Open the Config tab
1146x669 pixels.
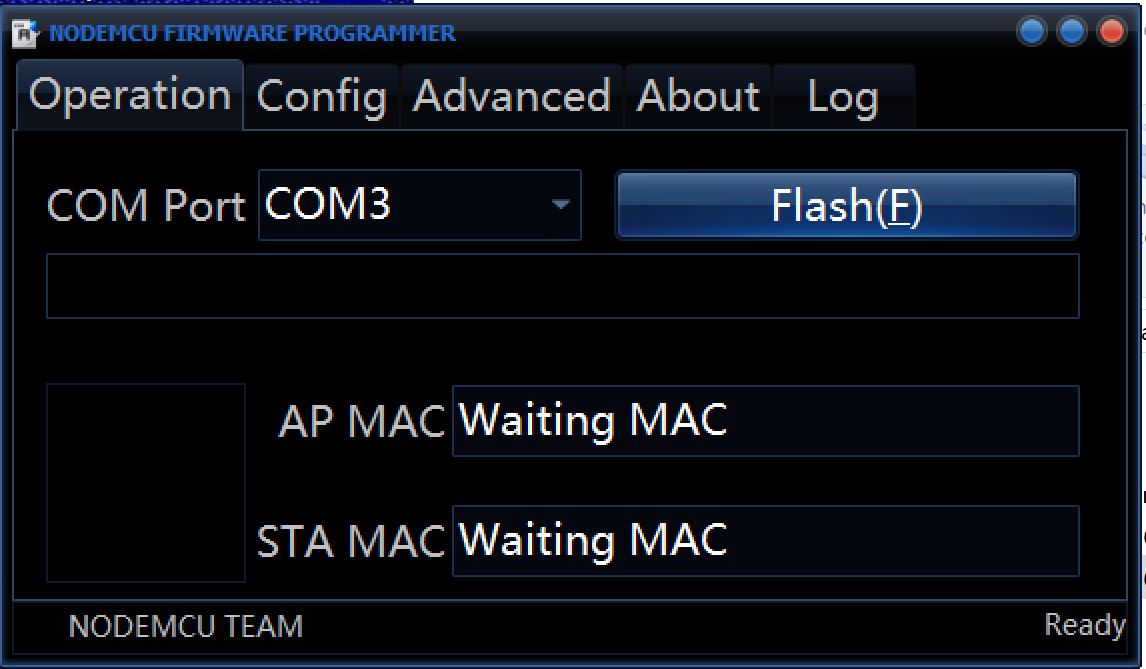tap(322, 97)
